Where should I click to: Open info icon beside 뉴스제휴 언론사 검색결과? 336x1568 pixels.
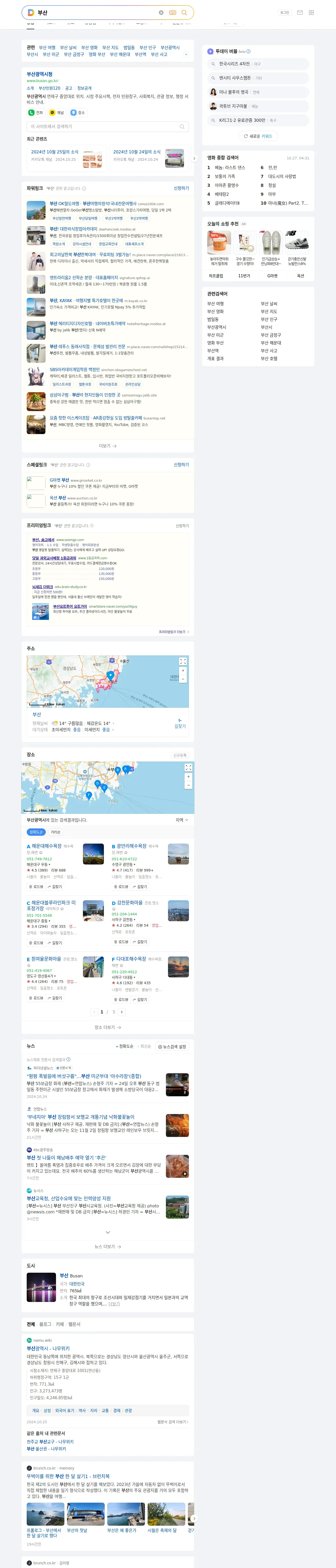click(68, 1059)
